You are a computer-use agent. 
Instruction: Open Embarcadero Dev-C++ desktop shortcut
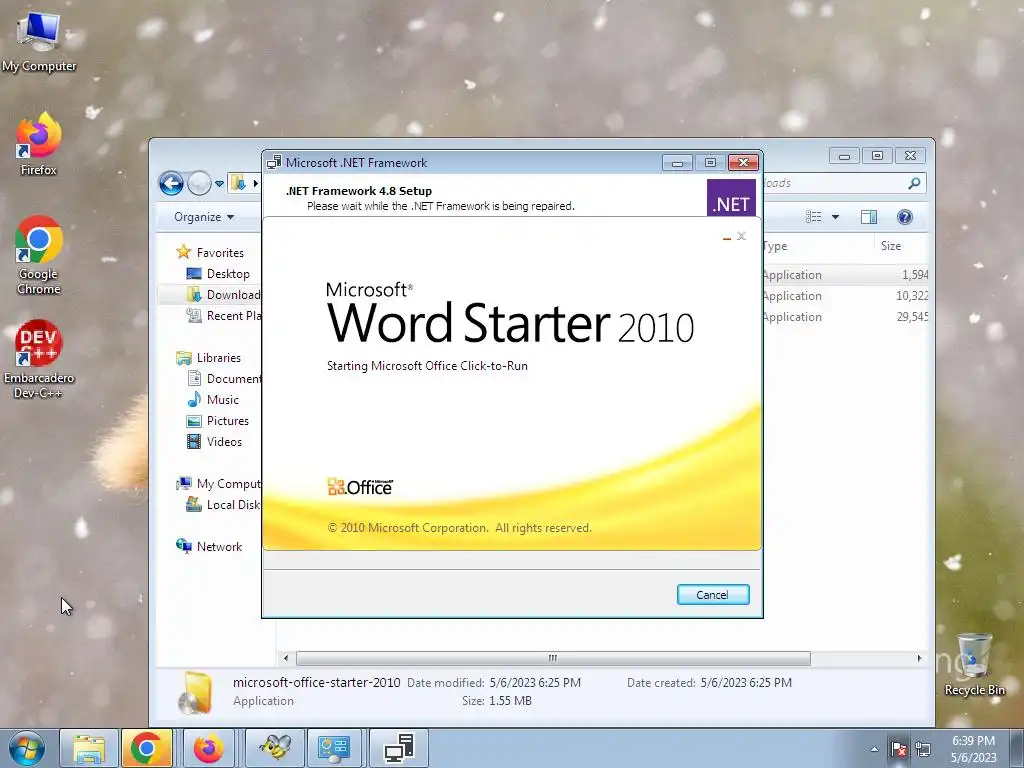pos(39,359)
